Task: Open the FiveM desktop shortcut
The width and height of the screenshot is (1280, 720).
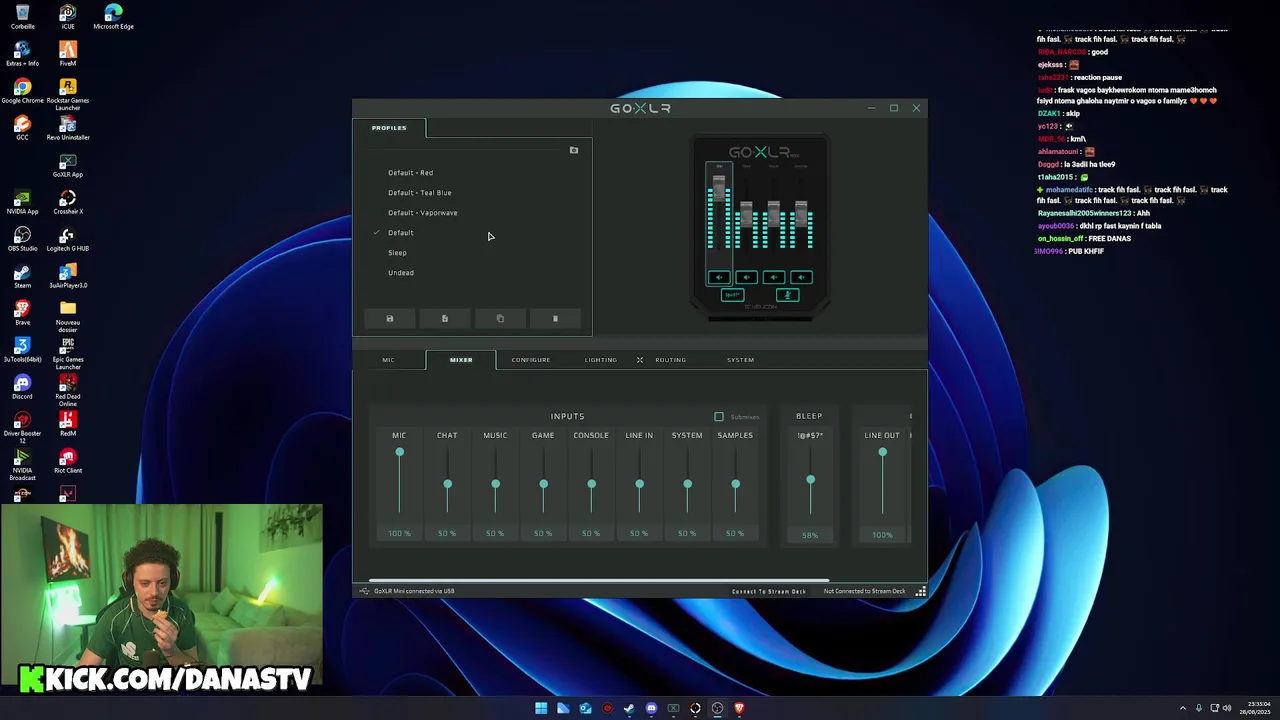Action: 68,53
